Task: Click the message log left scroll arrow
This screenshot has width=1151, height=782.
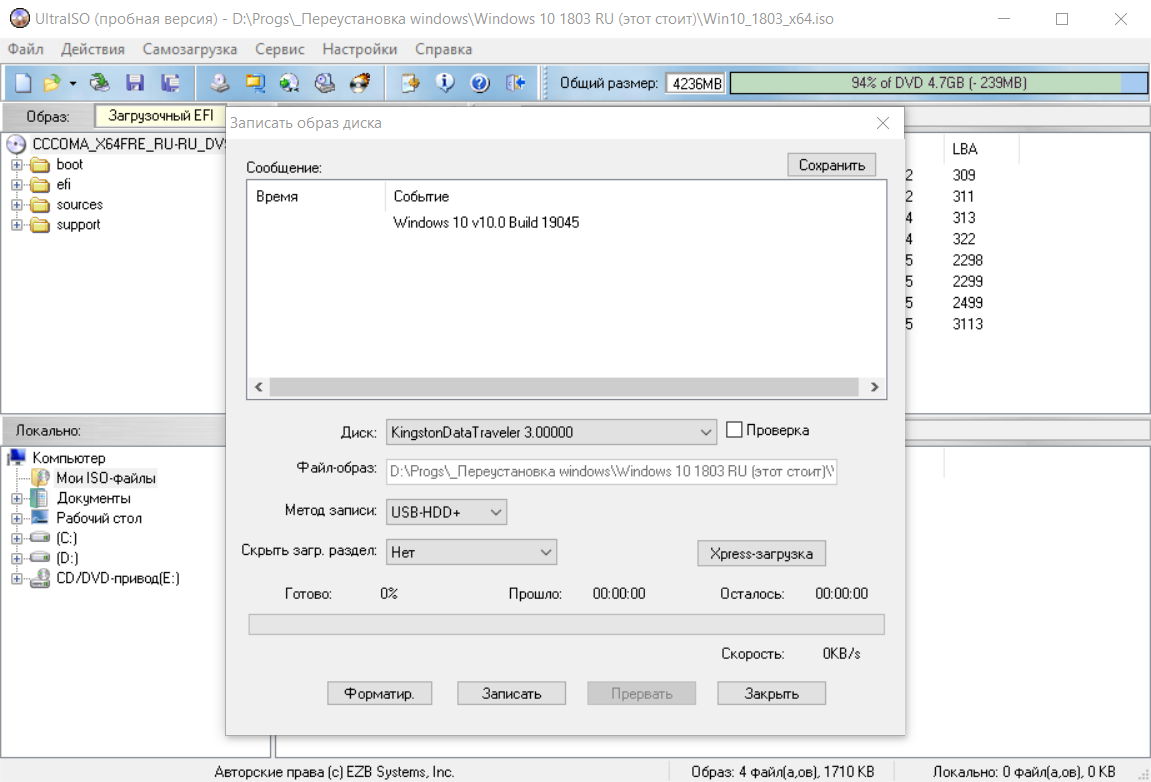Action: (x=258, y=387)
